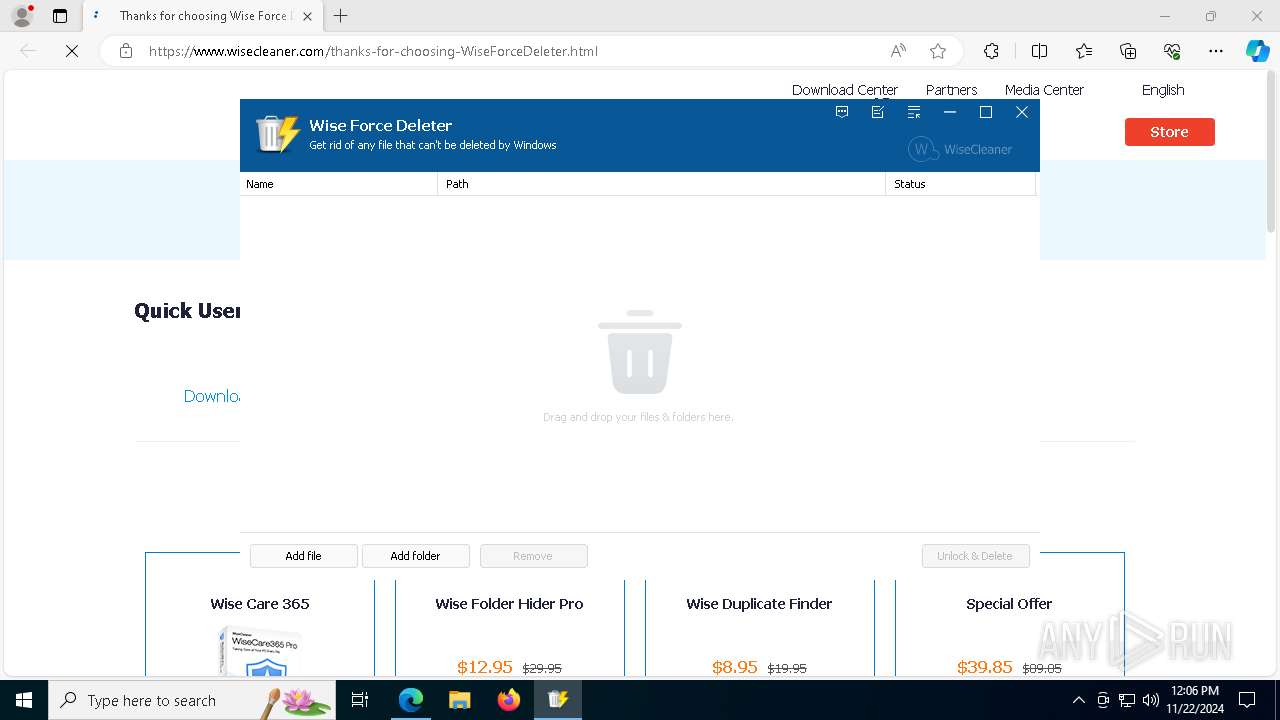Viewport: 1280px width, 720px height.
Task: Click the Unlock & Delete button
Action: click(975, 556)
